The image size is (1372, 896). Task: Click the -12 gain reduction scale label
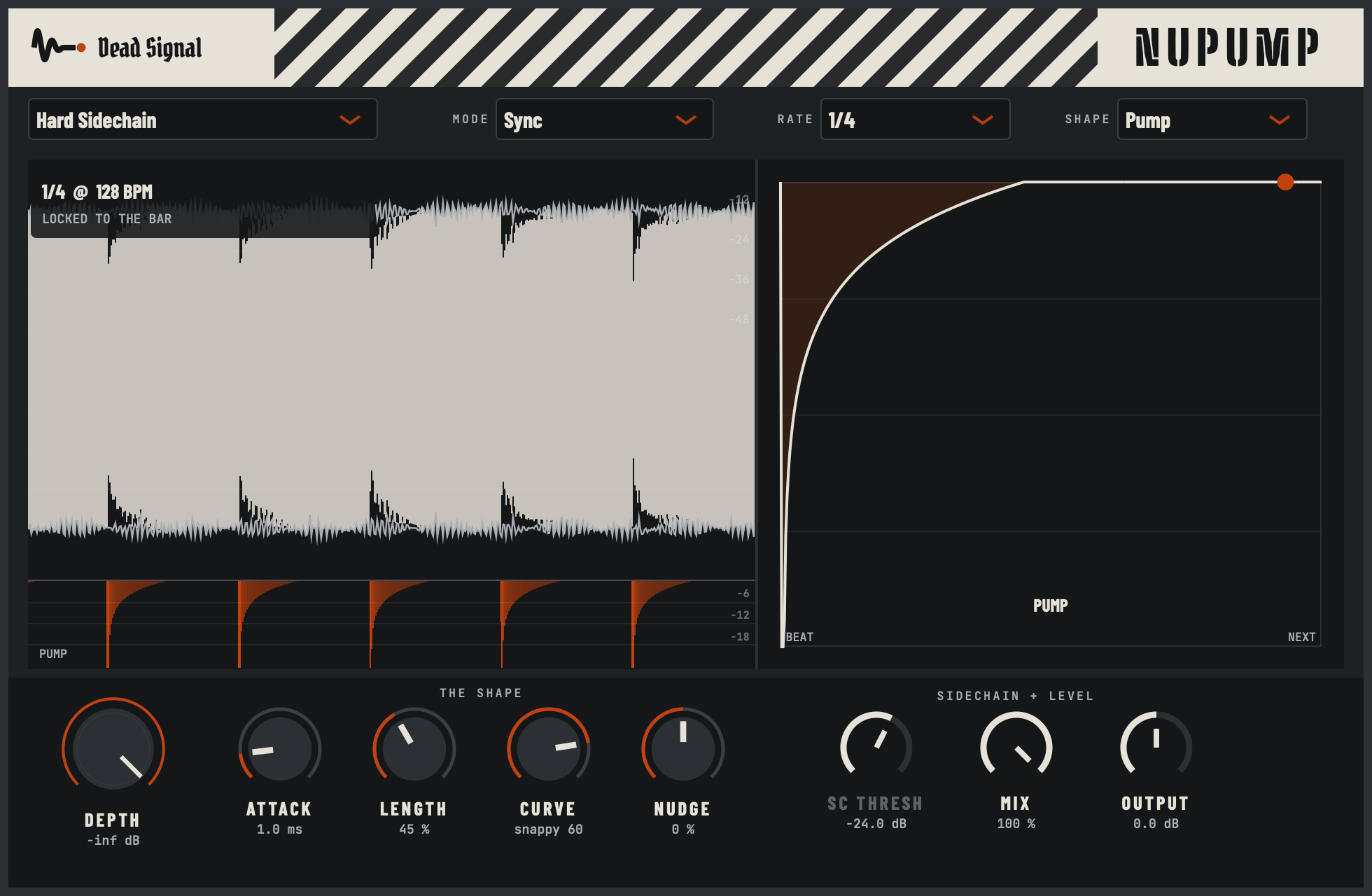[x=740, y=615]
